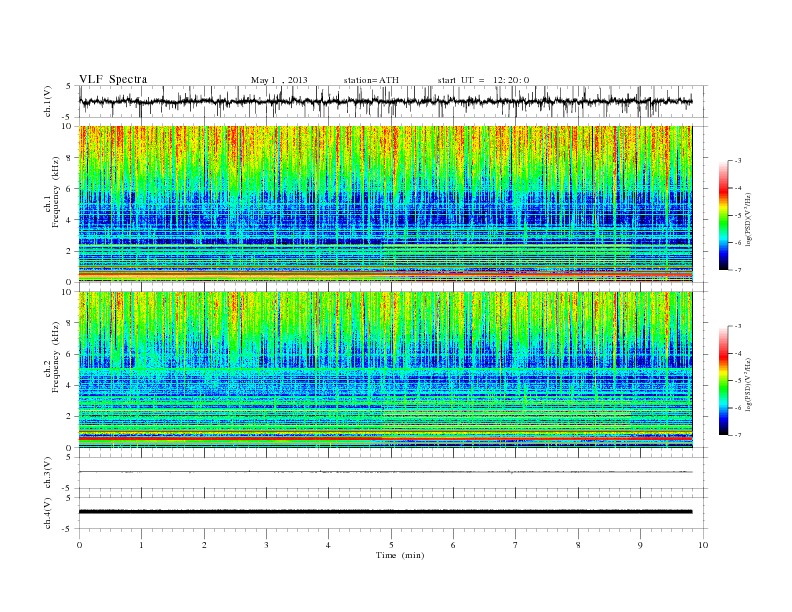792x612 pixels.
Task: Click the "-5" label on ch.1 color bar
Action: tap(738, 216)
